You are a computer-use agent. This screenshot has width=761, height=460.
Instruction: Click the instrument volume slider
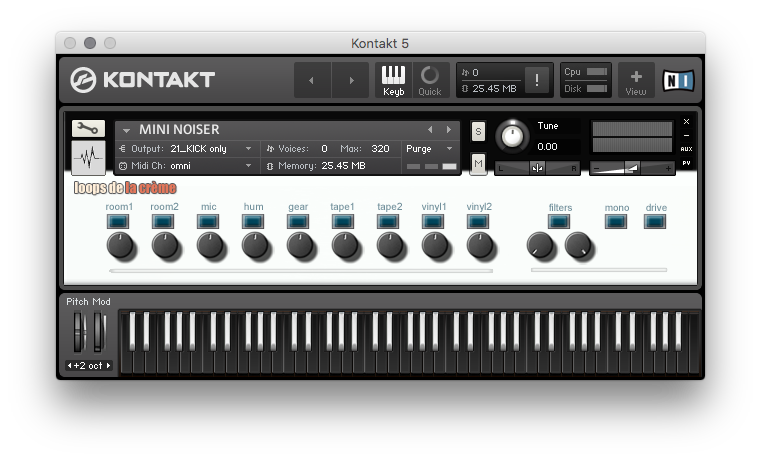632,168
